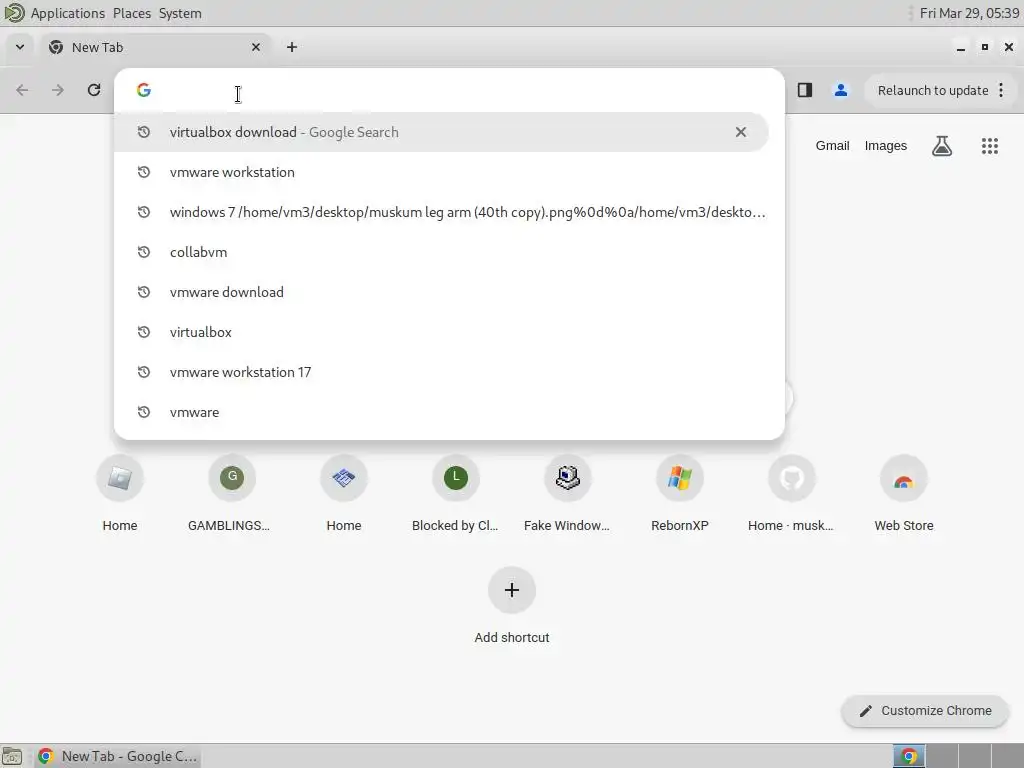Click Customize Chrome button
This screenshot has height=768, width=1024.
point(925,711)
